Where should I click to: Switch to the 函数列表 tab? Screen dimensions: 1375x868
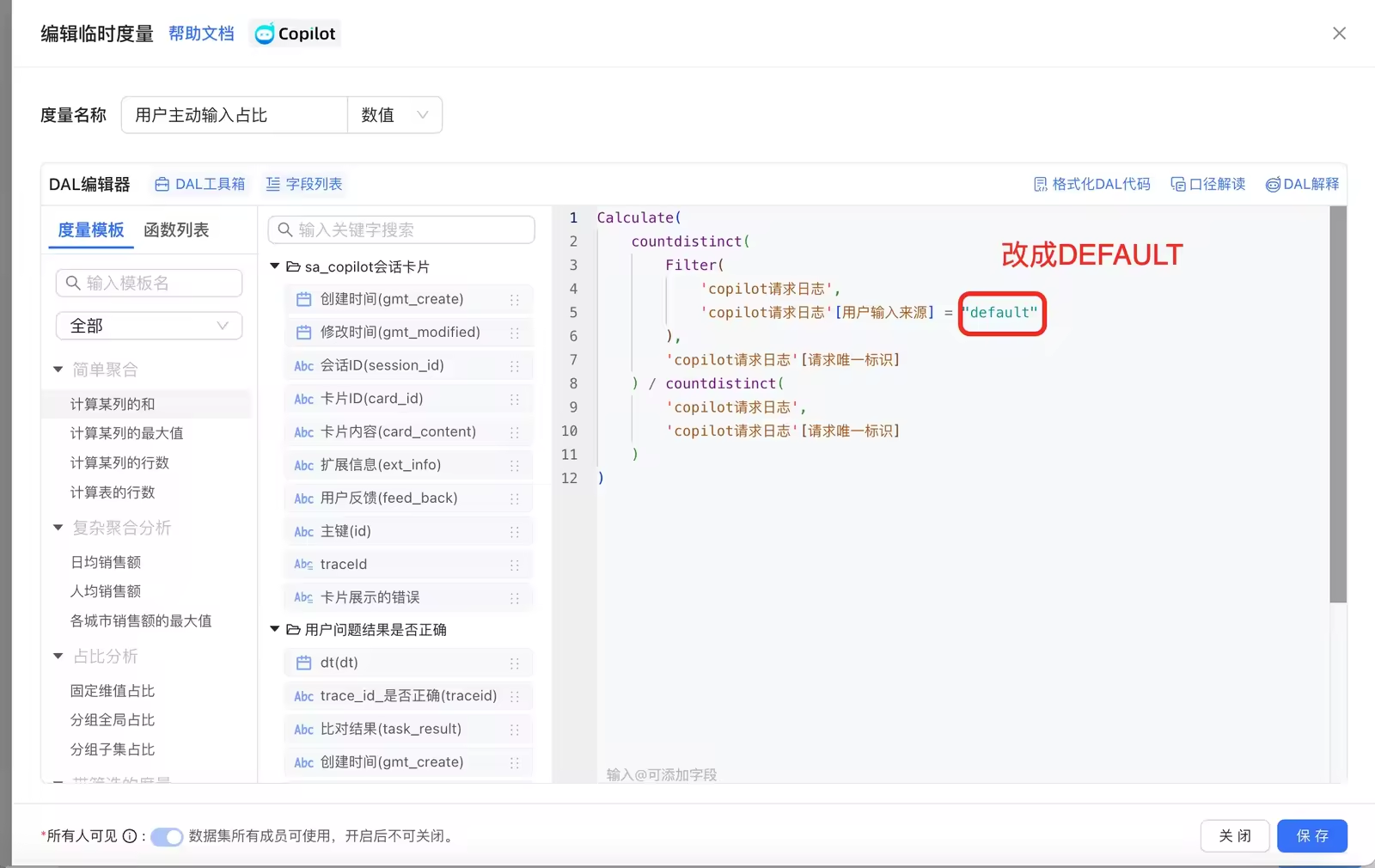click(x=176, y=229)
